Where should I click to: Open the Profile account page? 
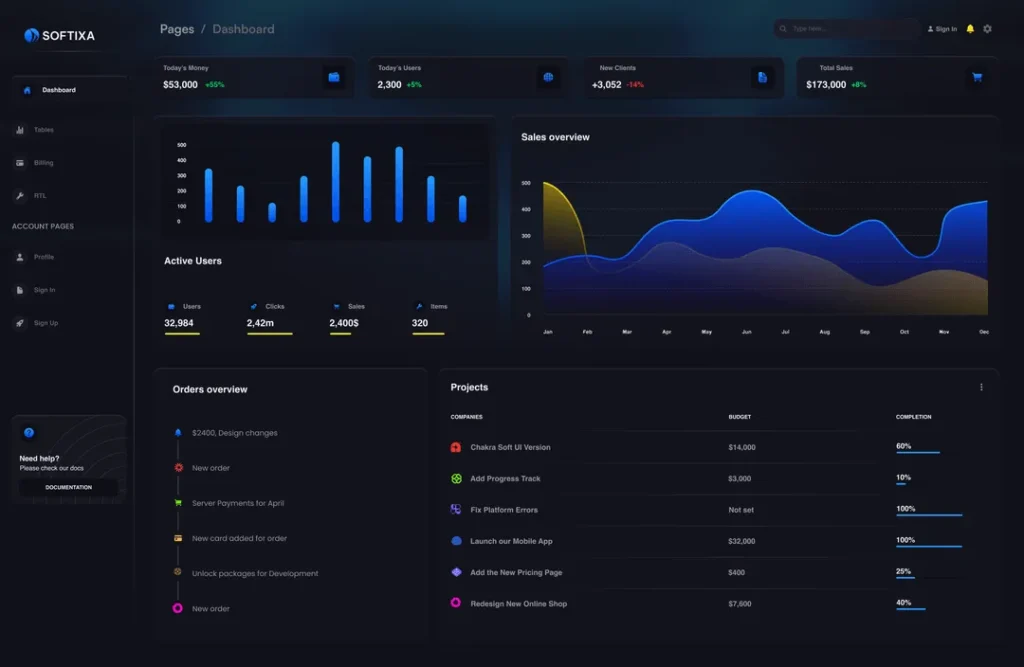click(43, 257)
